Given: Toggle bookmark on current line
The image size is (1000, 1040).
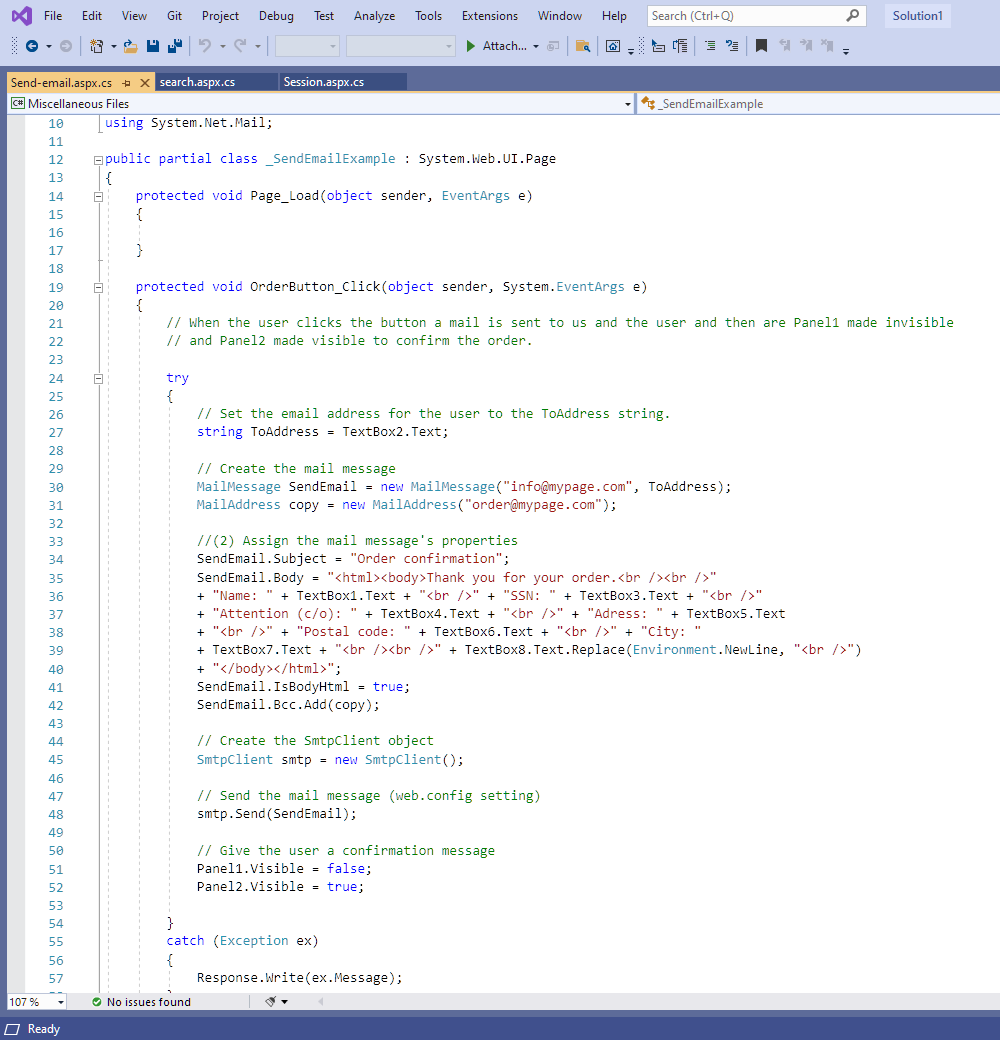Looking at the screenshot, I should click(761, 46).
